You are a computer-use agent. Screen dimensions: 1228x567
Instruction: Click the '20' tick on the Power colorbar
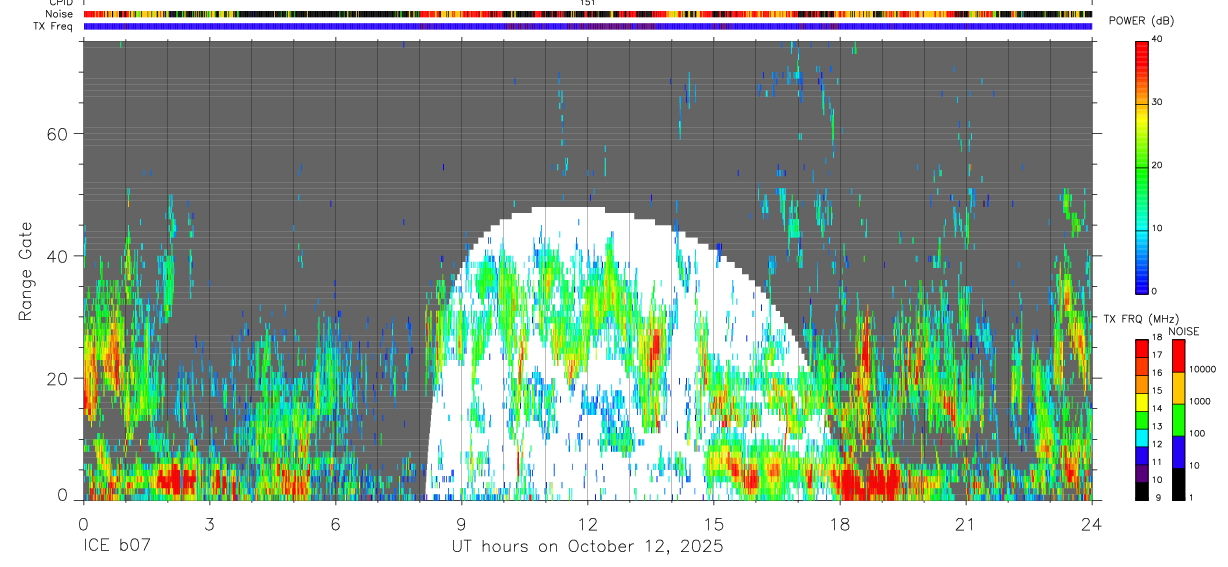pos(1157,165)
